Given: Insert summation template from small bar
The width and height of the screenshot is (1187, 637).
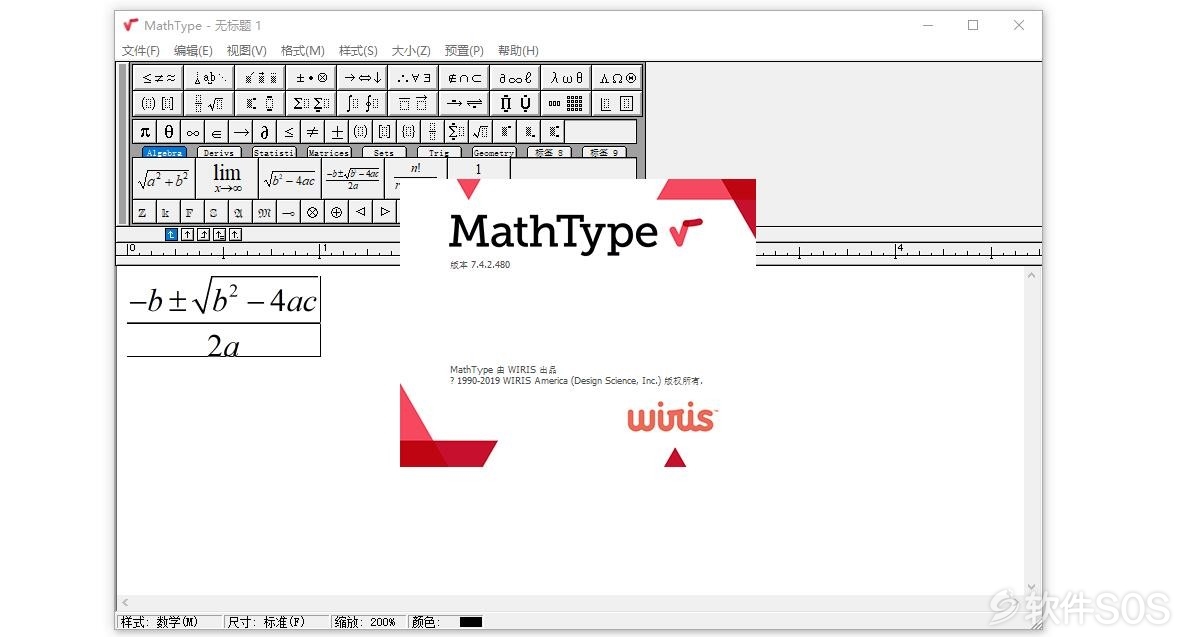Looking at the screenshot, I should pos(456,132).
